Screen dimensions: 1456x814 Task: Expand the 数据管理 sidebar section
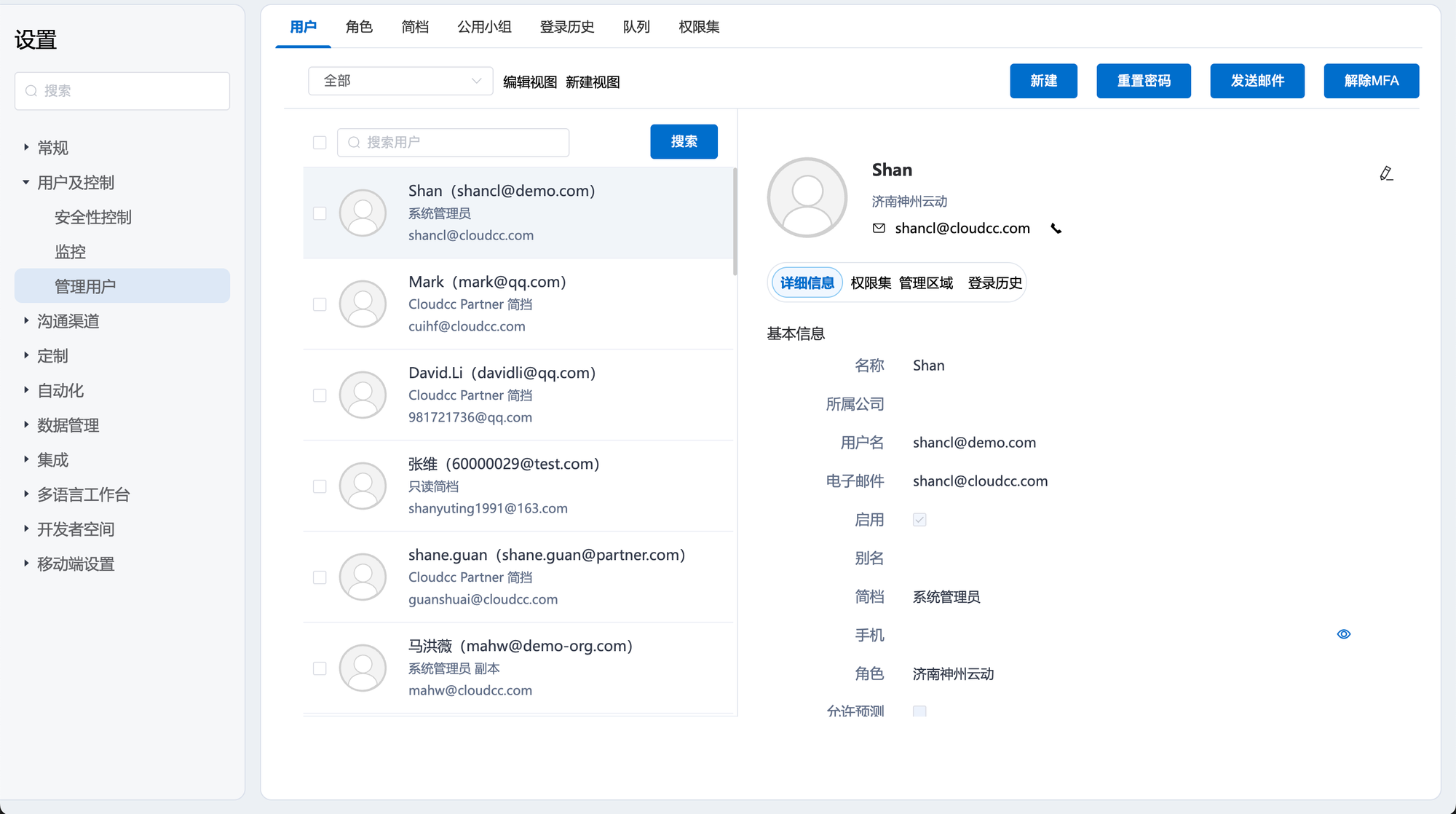tap(26, 425)
